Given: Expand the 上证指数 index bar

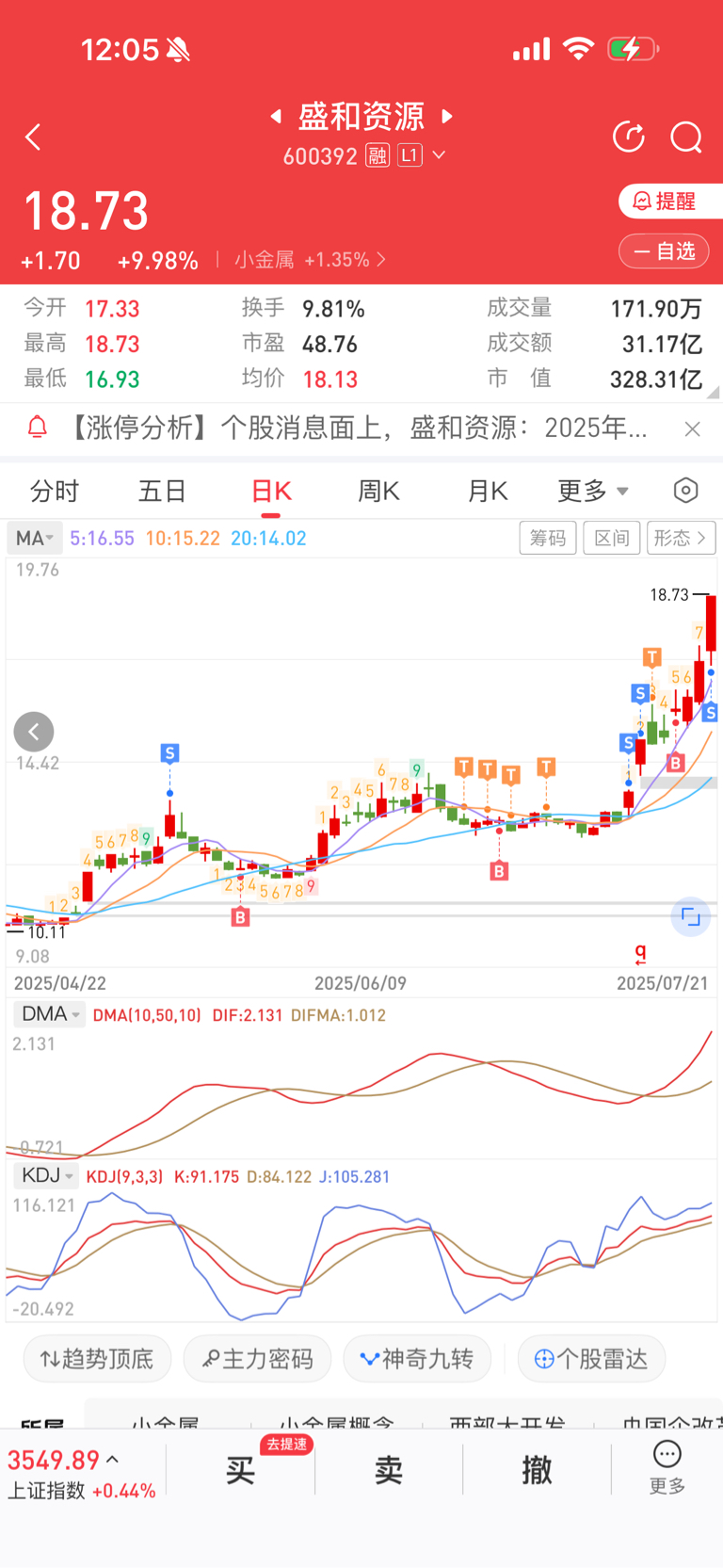Looking at the screenshot, I should 82,1474.
